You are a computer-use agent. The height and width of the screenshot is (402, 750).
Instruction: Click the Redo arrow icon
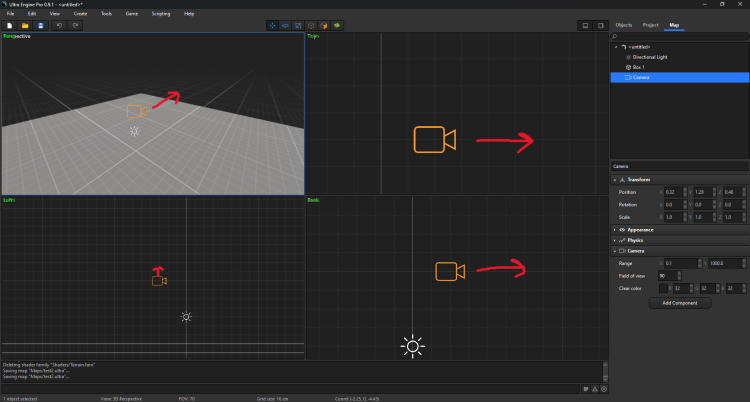tap(76, 24)
